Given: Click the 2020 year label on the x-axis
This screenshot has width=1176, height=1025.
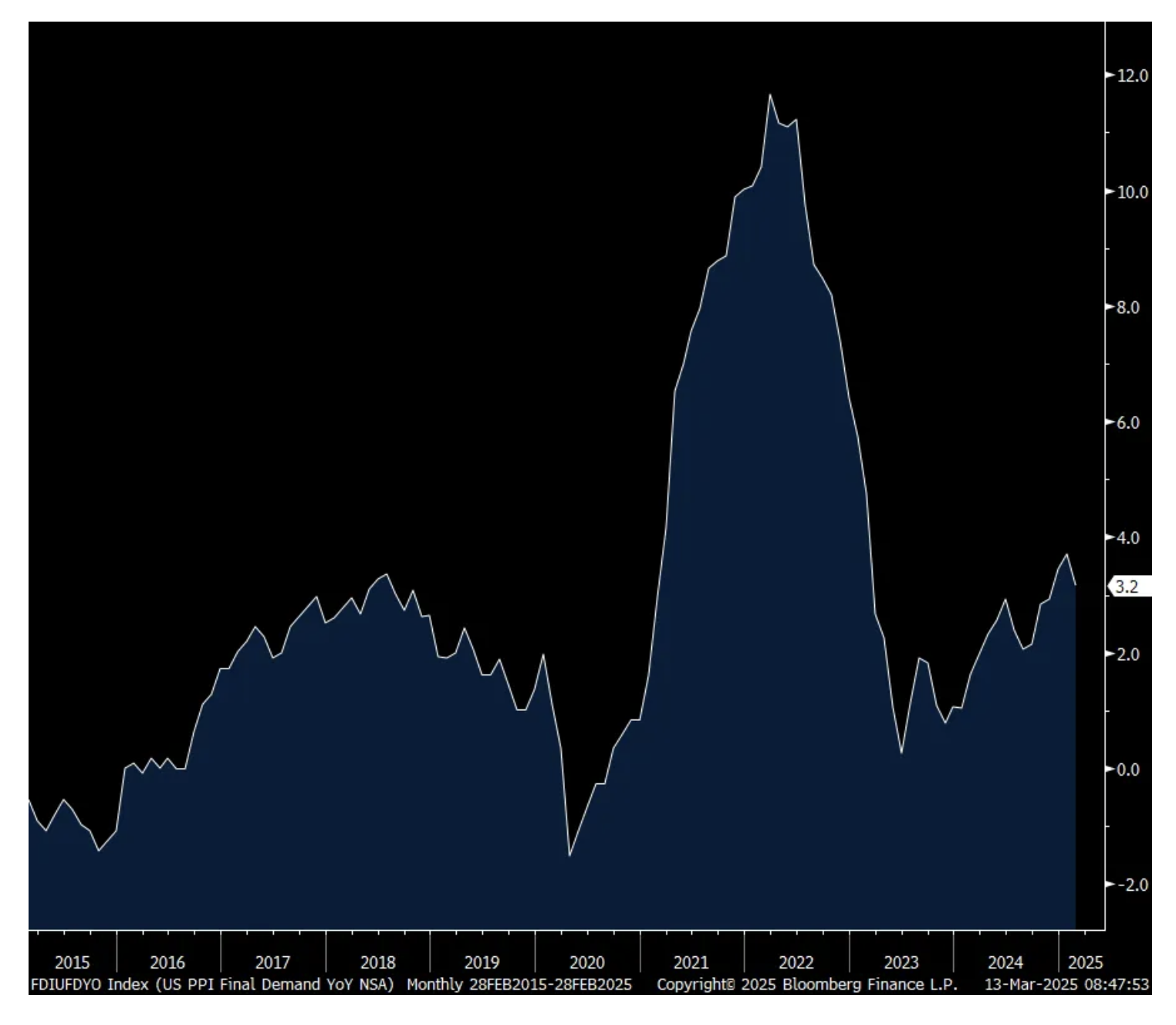Looking at the screenshot, I should (x=586, y=962).
